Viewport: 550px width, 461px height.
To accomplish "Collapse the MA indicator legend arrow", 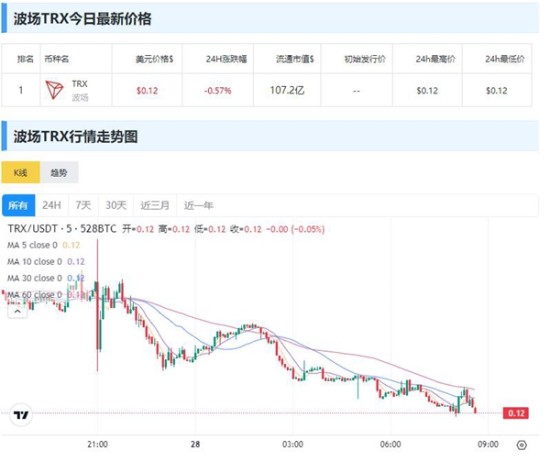I will [18, 311].
